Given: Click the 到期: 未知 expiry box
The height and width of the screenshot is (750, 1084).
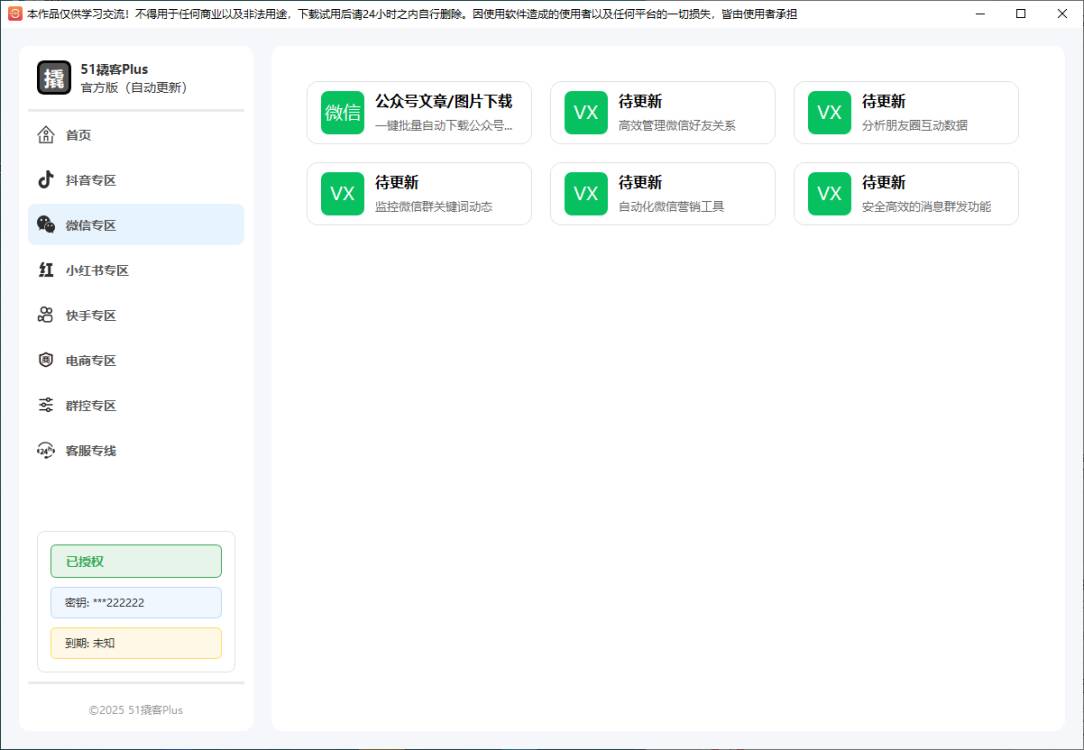Looking at the screenshot, I should coord(136,643).
